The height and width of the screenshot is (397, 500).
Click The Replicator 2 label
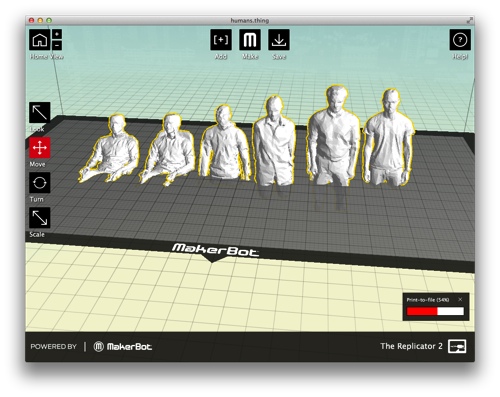(x=411, y=346)
